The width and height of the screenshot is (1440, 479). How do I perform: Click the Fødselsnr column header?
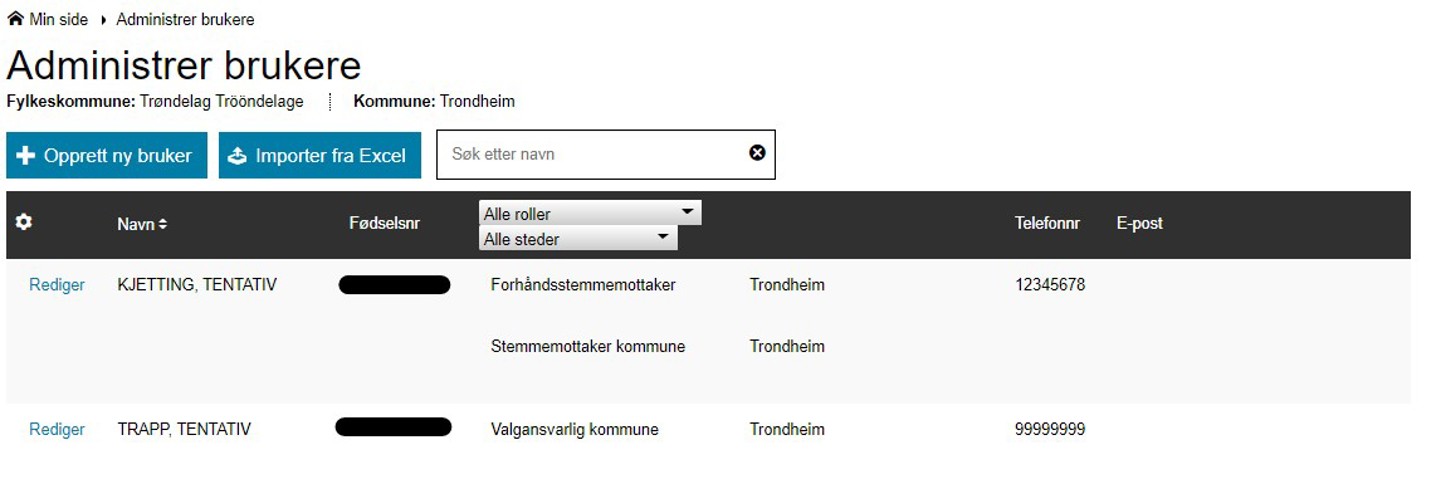tap(384, 223)
